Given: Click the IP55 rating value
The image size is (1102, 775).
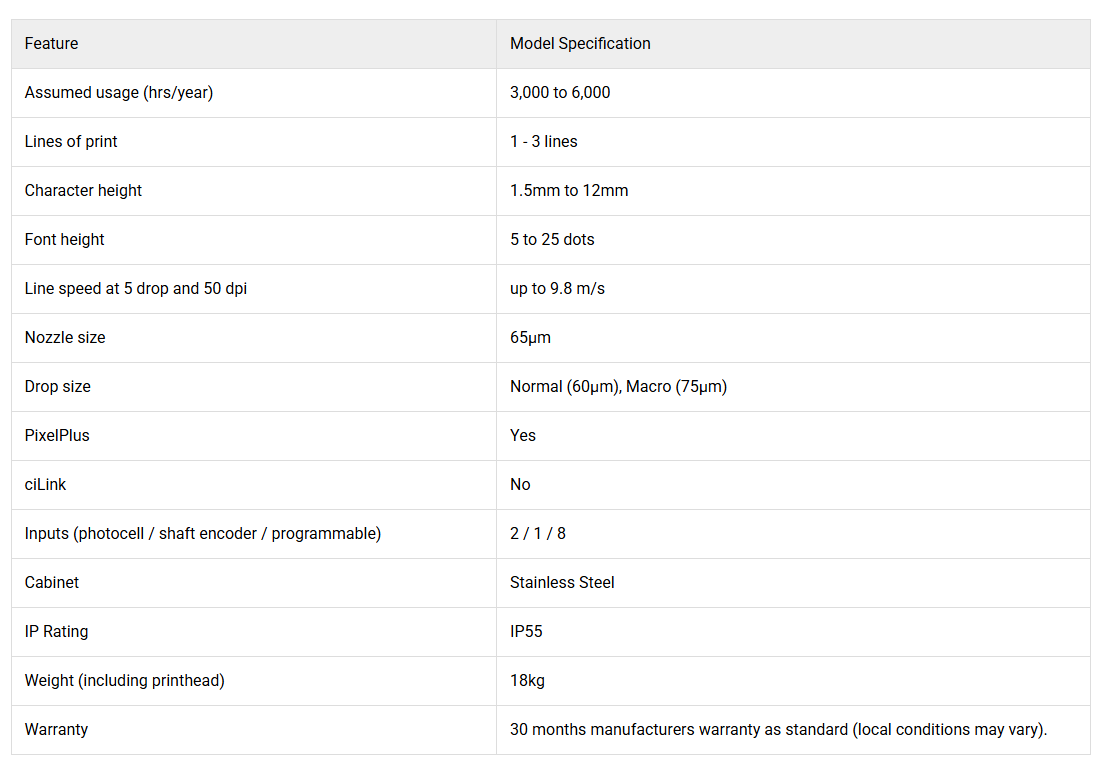Looking at the screenshot, I should click(526, 632).
